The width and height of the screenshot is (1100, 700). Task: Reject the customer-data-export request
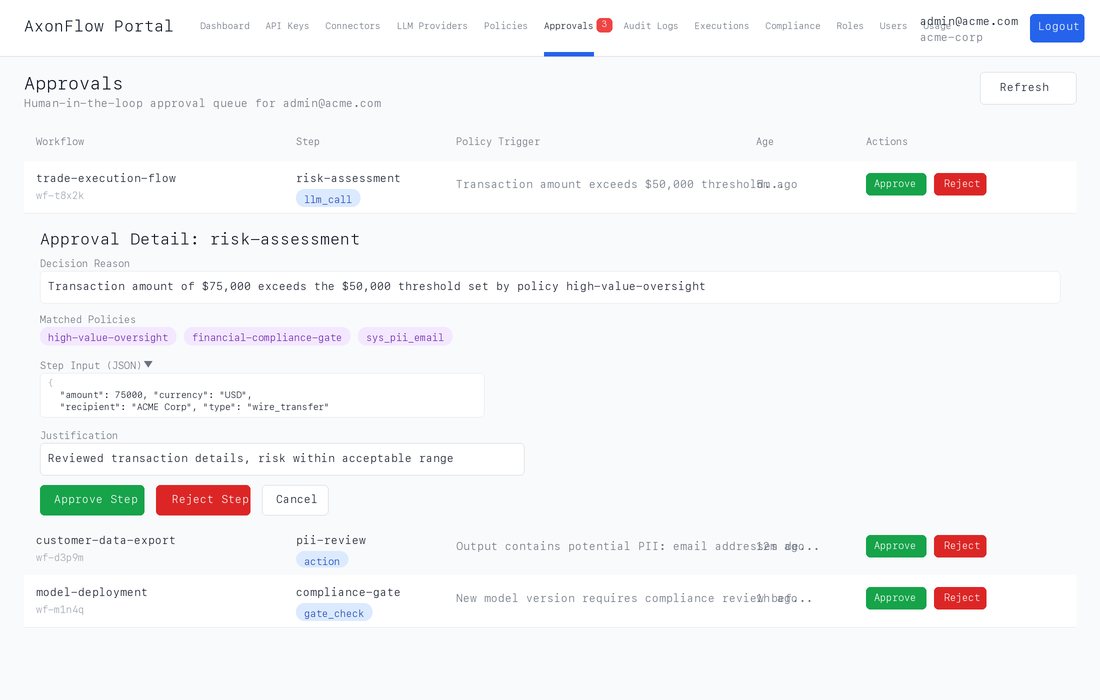(960, 546)
